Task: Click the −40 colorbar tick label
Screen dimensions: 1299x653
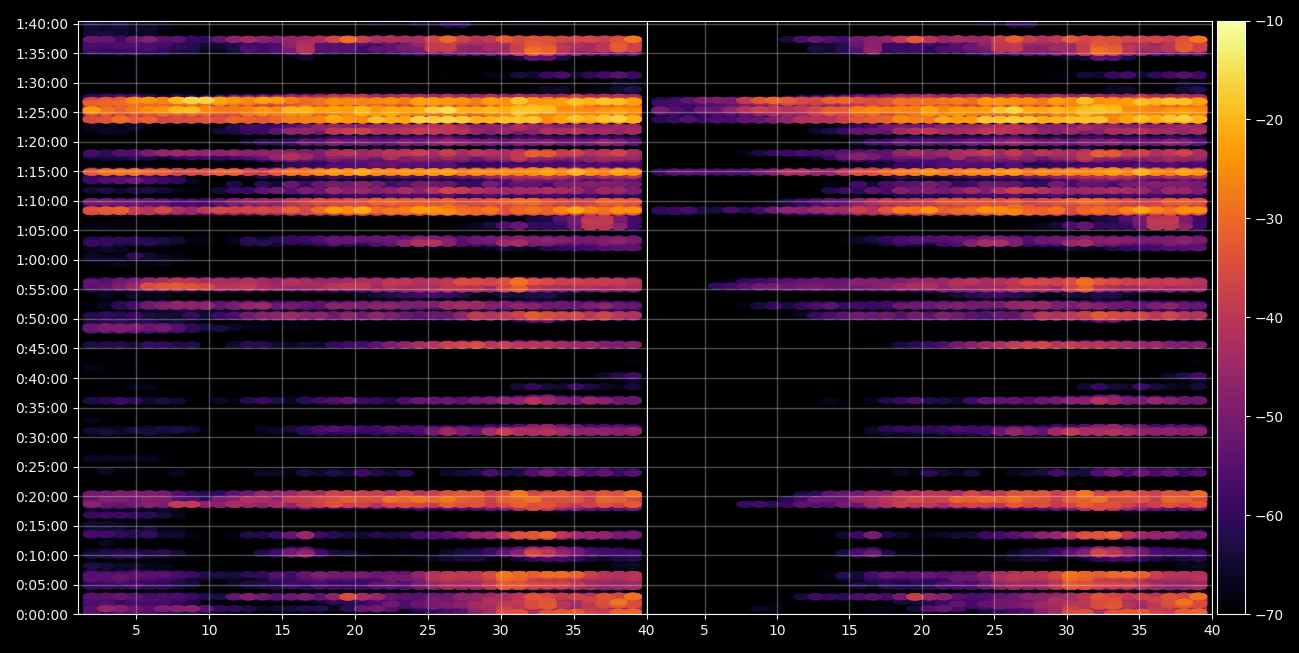Action: [x=1268, y=318]
